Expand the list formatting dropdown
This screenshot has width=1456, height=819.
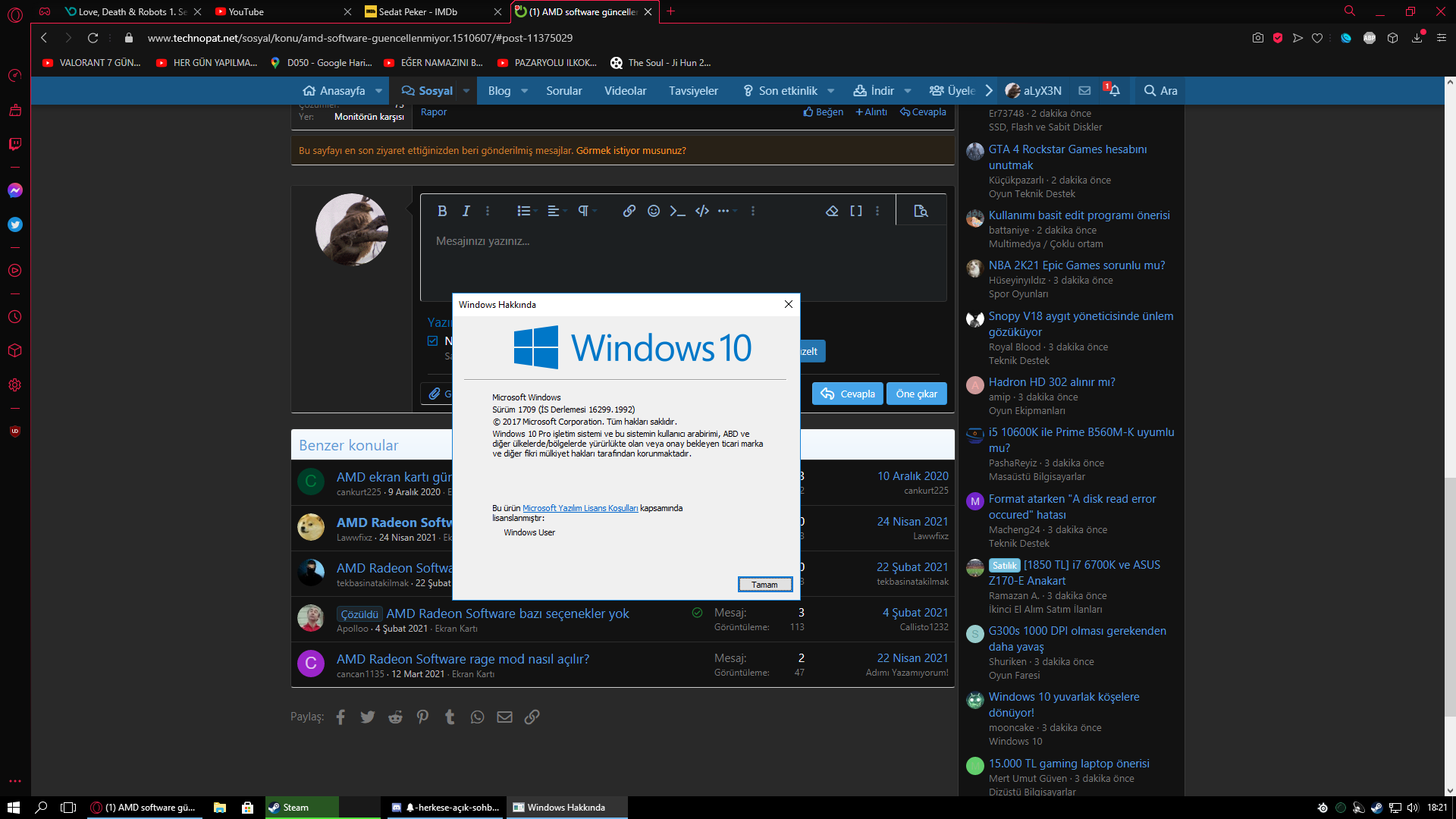pyautogui.click(x=527, y=211)
